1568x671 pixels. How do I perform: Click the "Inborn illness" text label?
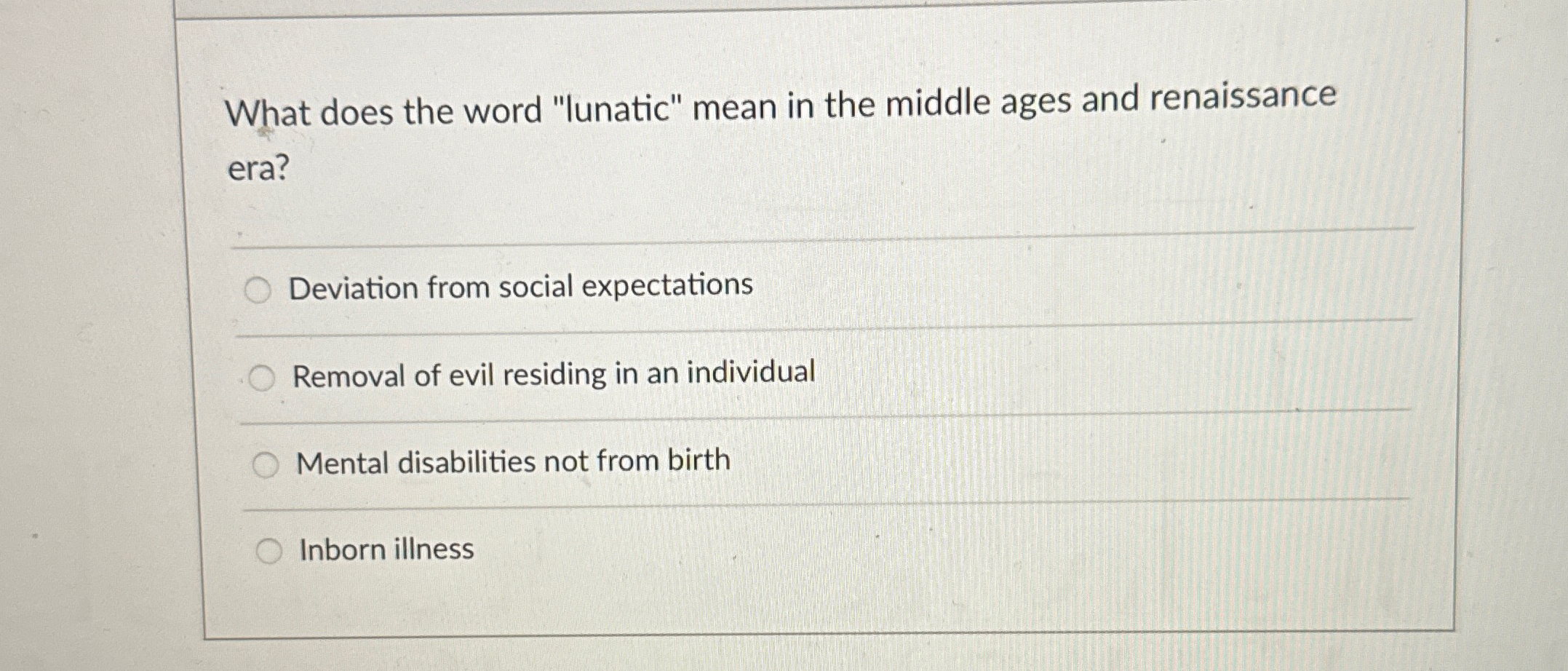pyautogui.click(x=386, y=549)
